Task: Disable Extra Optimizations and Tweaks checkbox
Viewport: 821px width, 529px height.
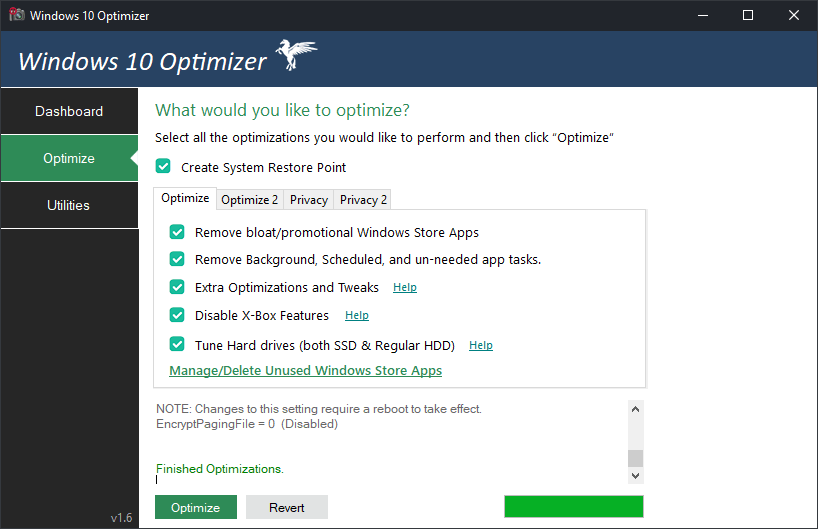Action: pos(177,287)
